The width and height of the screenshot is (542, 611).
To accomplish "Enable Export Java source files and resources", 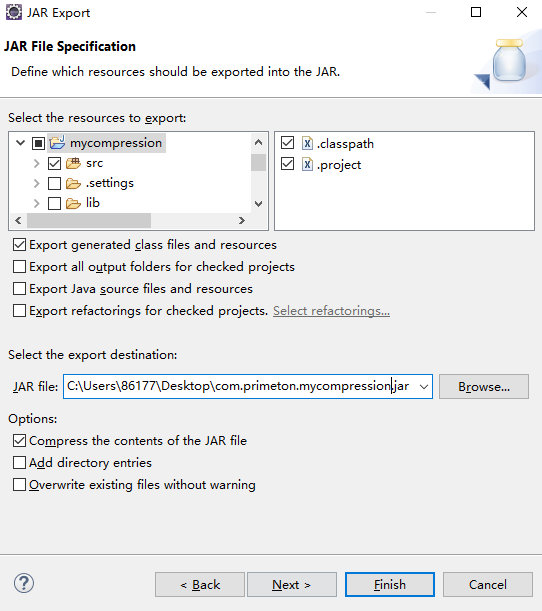I will (x=19, y=289).
